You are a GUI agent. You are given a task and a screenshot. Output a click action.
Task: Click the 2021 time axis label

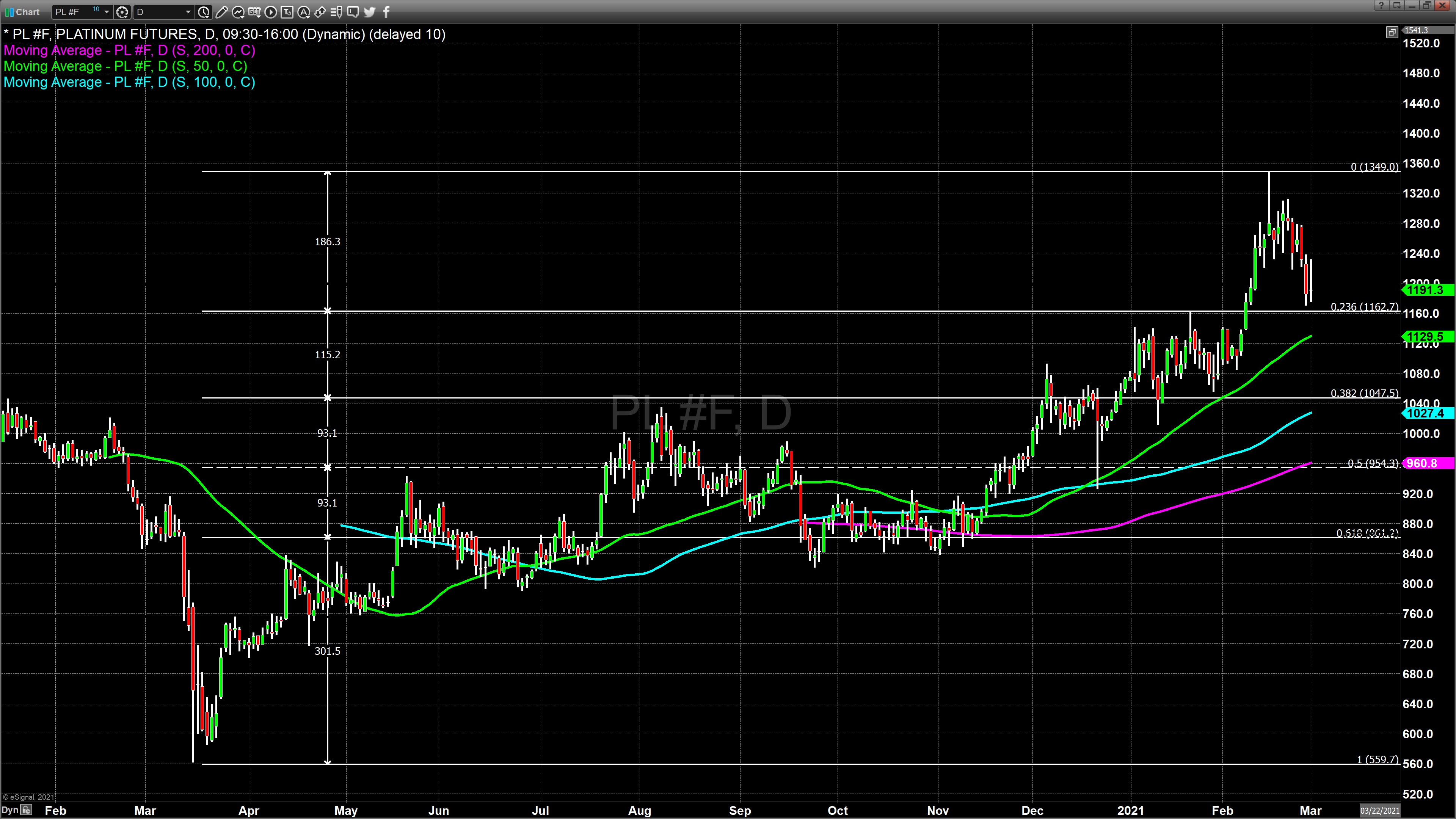pos(1130,811)
